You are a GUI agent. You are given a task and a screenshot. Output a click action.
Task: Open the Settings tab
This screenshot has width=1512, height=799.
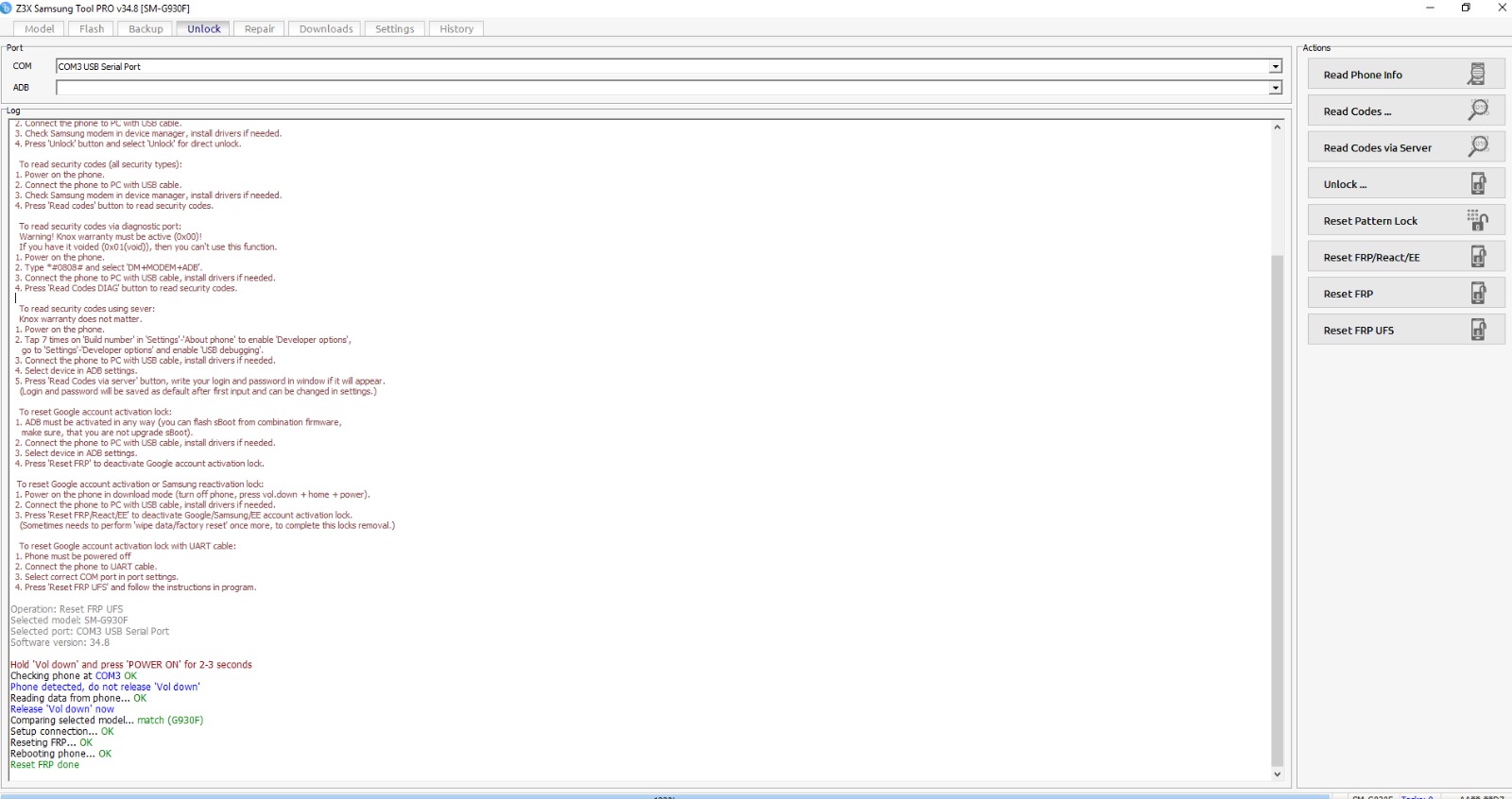pyautogui.click(x=394, y=29)
